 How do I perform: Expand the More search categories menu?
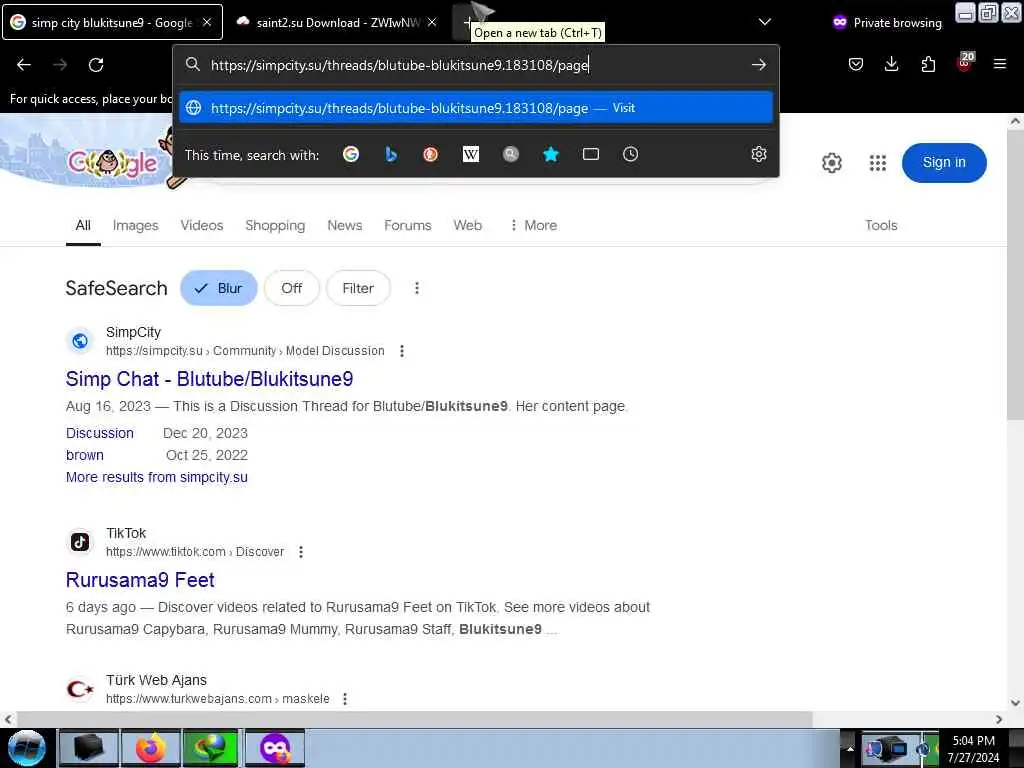click(534, 225)
